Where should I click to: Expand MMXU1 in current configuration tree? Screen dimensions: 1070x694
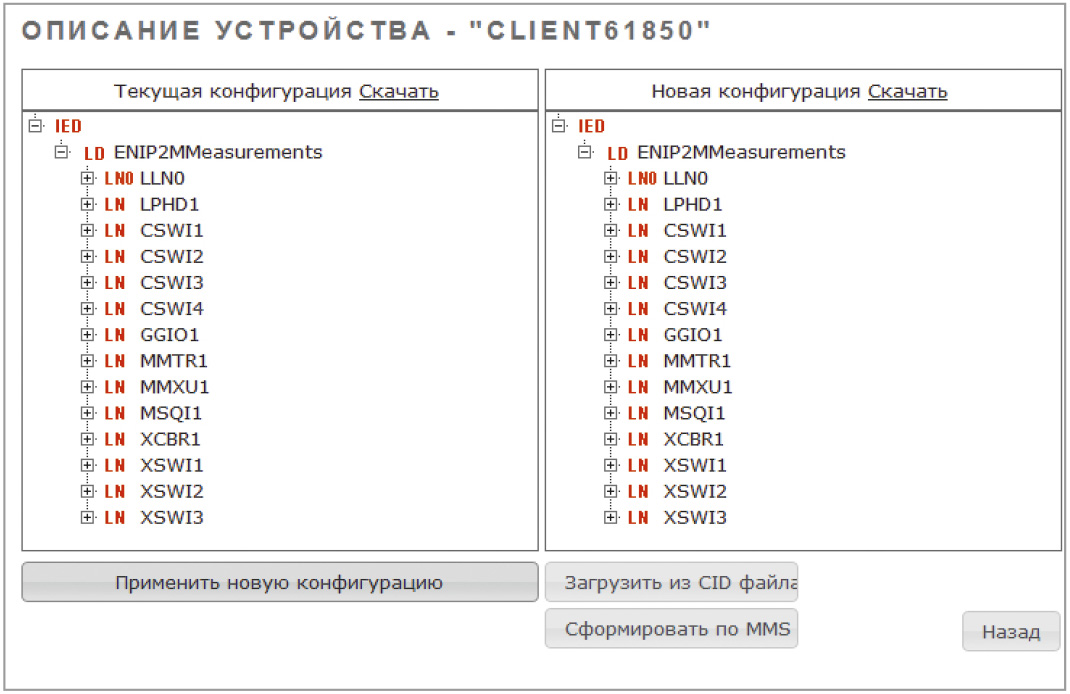(87, 387)
